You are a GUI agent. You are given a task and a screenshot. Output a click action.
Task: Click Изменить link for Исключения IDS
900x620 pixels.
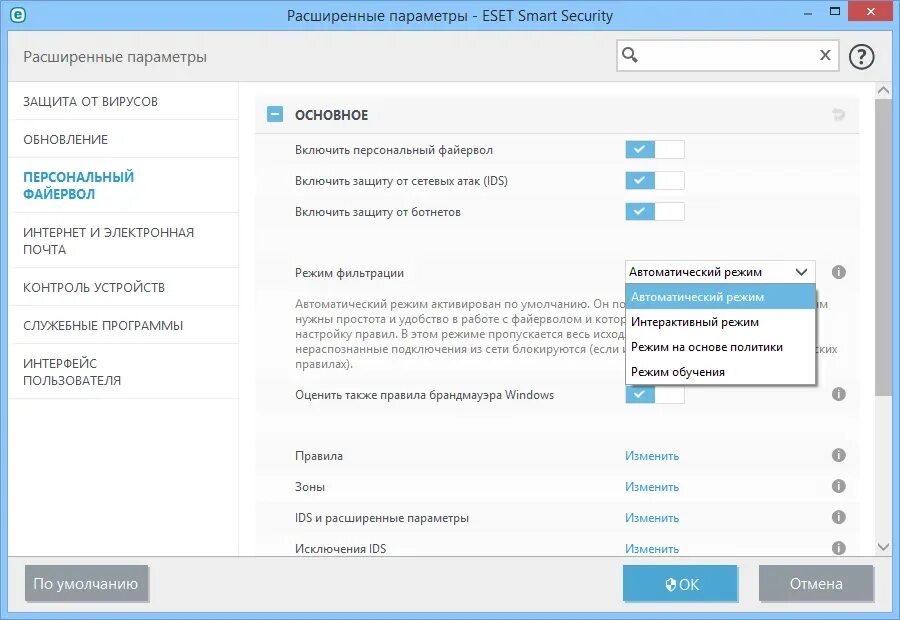(651, 549)
